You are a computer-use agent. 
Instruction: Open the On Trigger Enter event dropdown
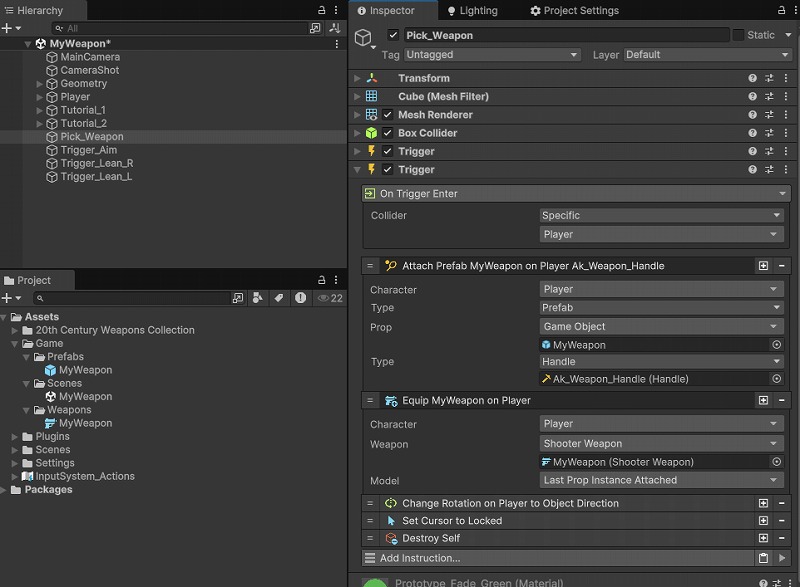pyautogui.click(x=577, y=193)
